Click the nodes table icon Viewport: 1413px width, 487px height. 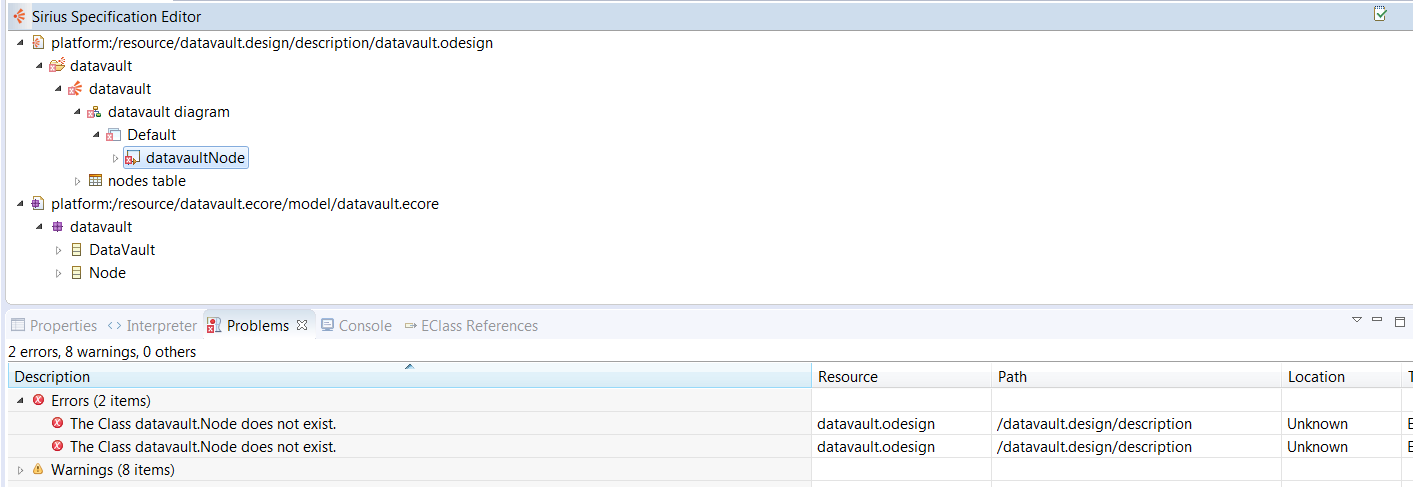pos(95,181)
